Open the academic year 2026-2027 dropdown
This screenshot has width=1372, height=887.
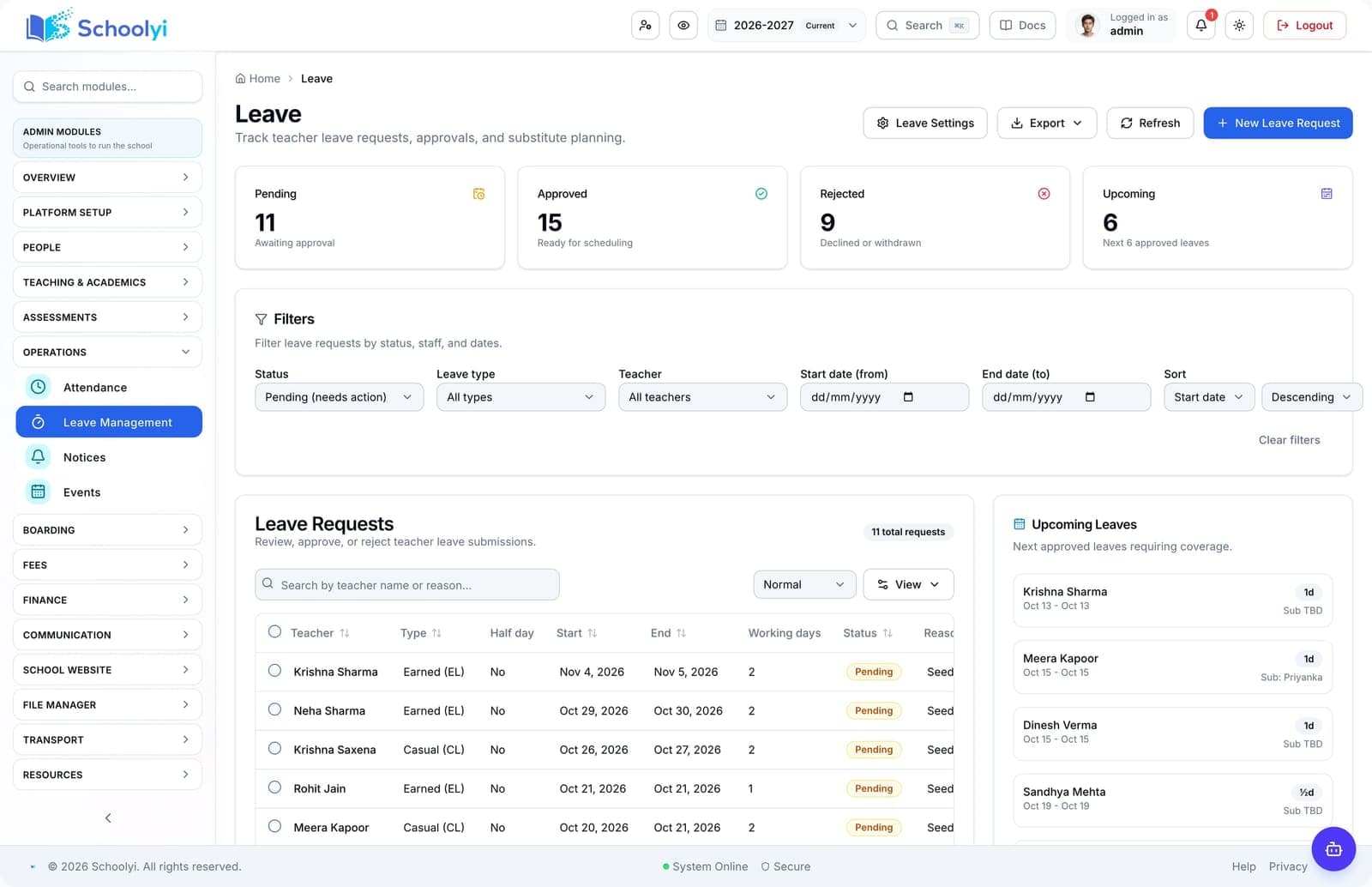click(786, 26)
